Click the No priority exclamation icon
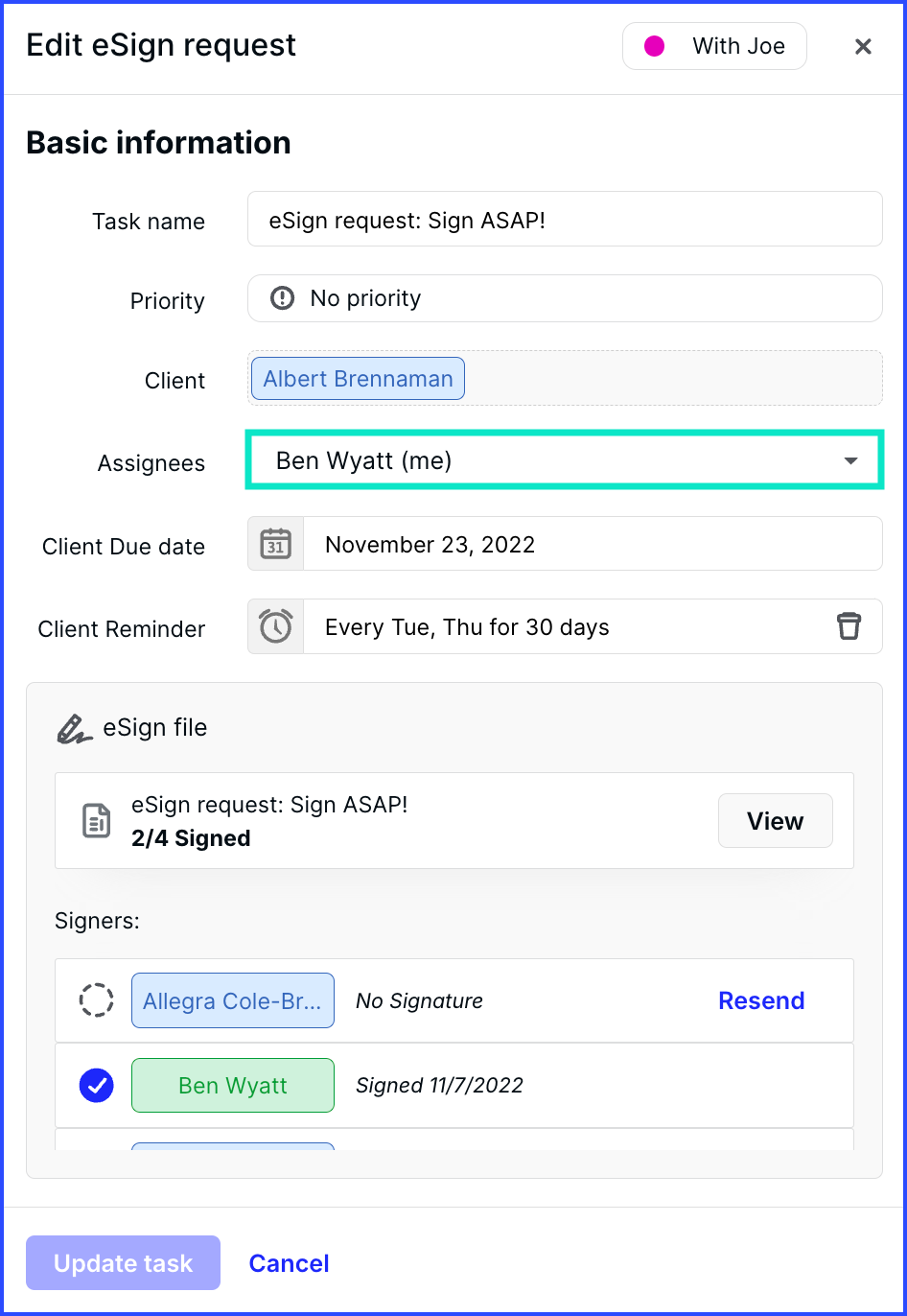 coord(283,298)
